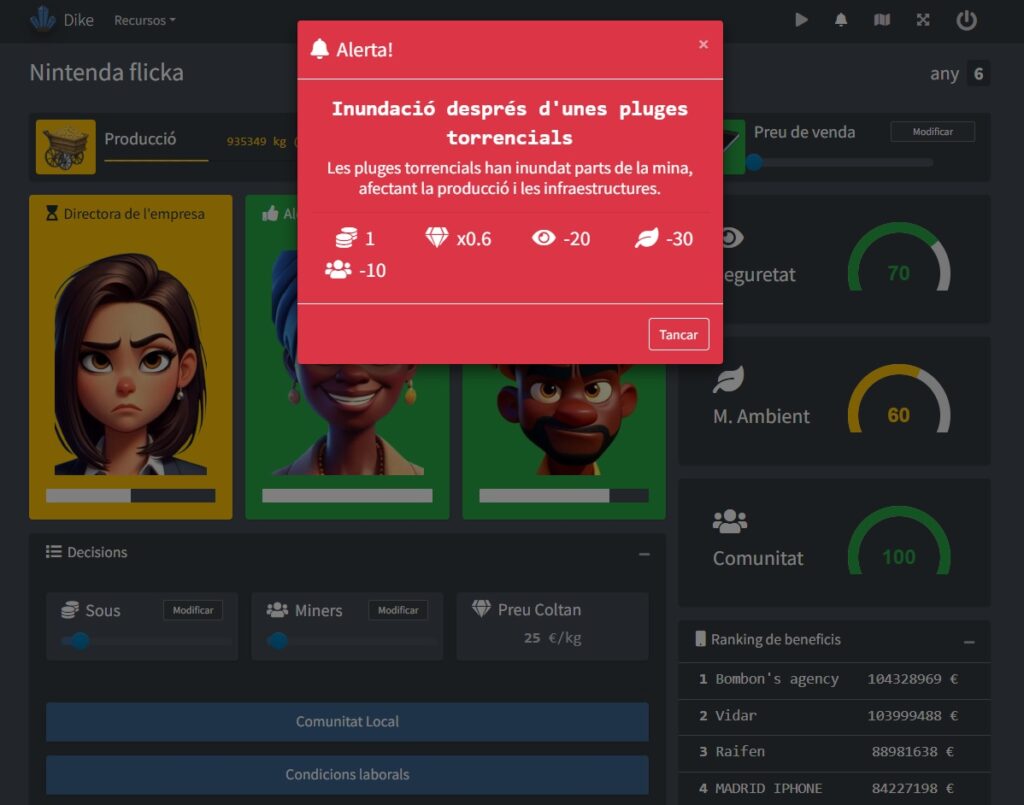The image size is (1024, 805).
Task: Open the Recursos dropdown menu
Action: coord(144,20)
